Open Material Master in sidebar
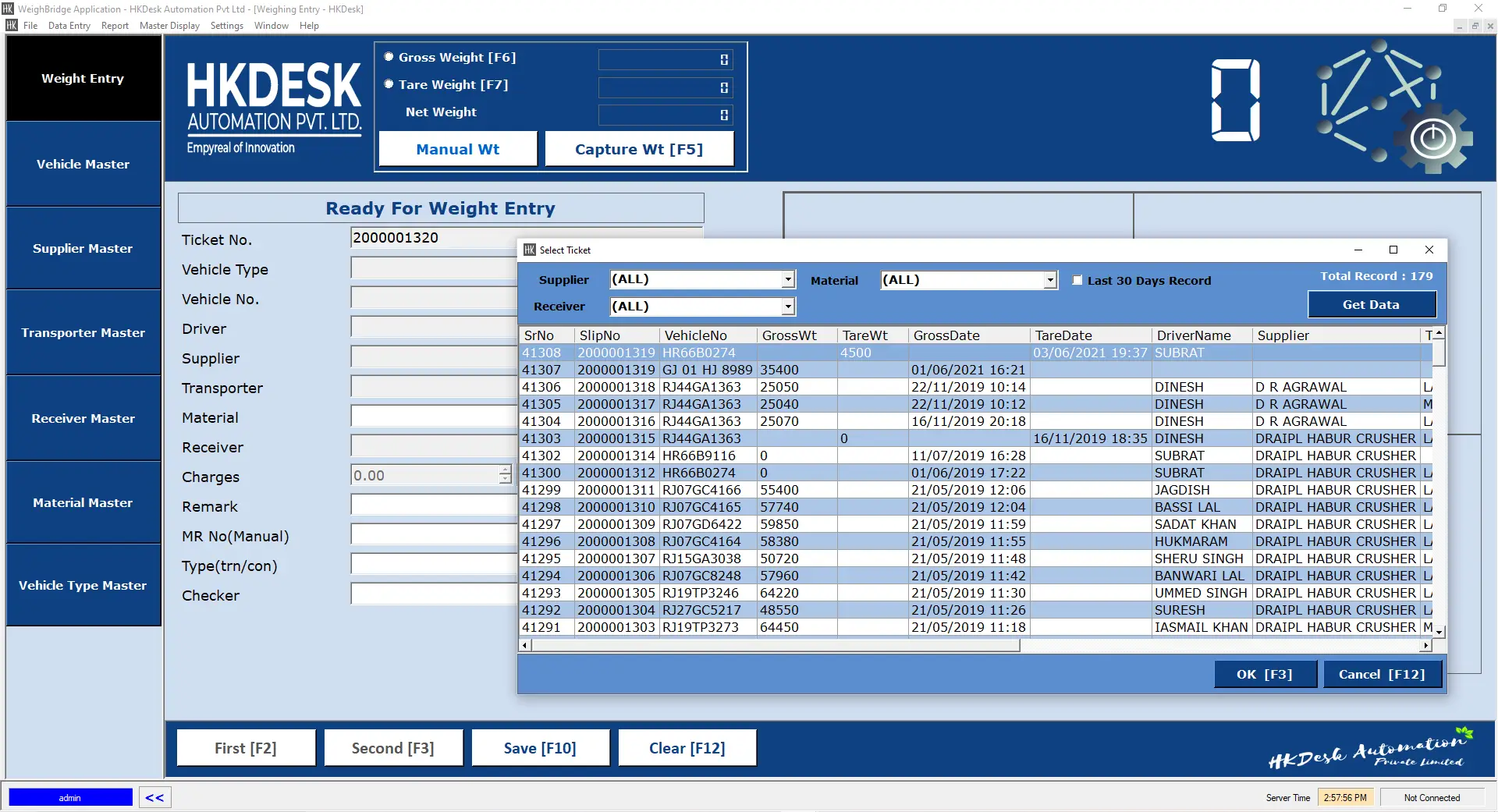 tap(83, 502)
